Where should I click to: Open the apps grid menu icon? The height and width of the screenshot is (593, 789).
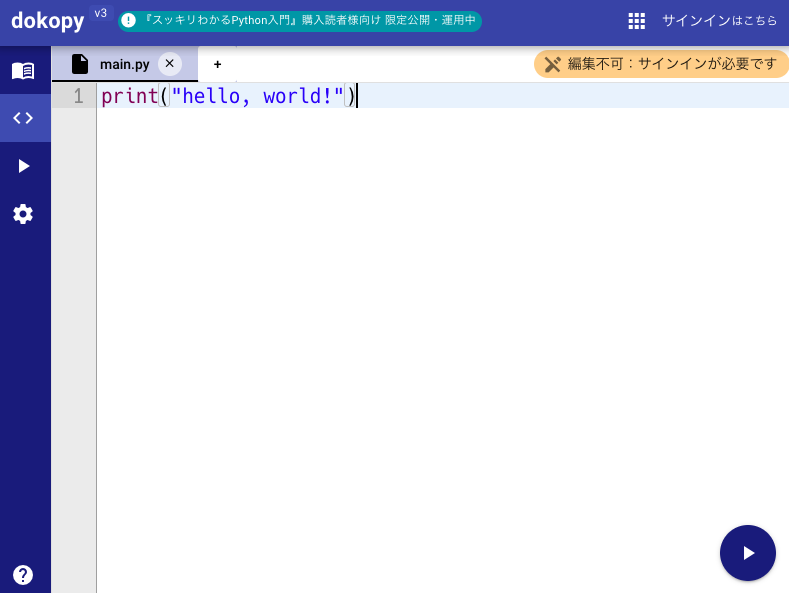click(x=637, y=21)
